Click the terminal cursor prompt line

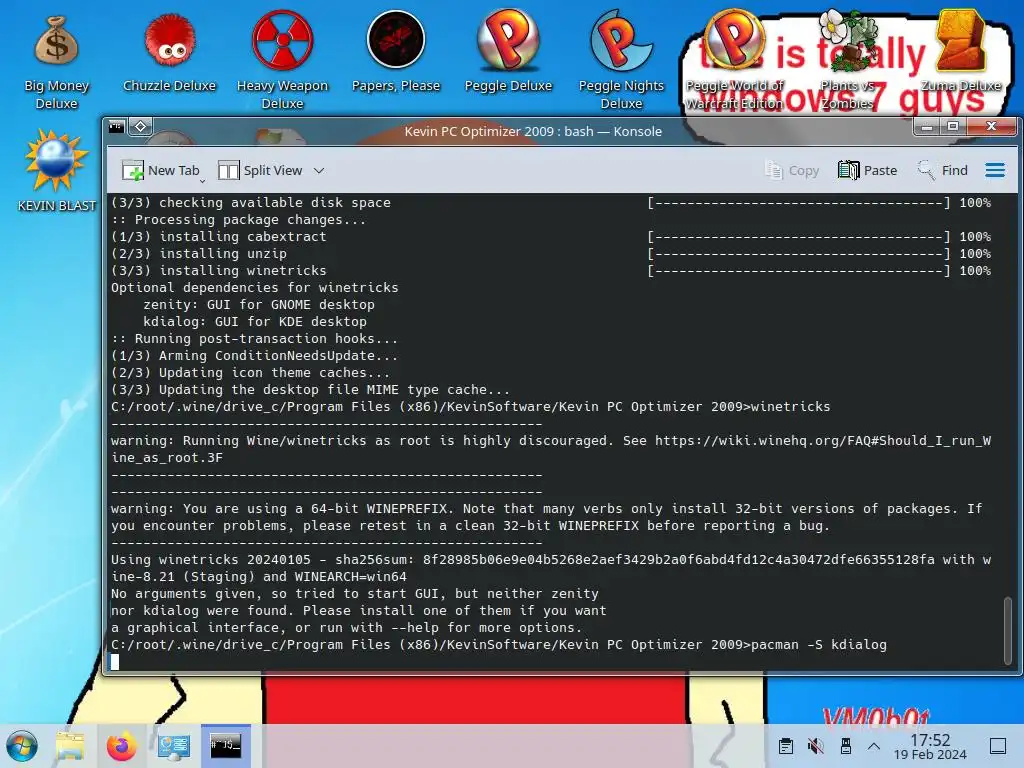click(115, 662)
